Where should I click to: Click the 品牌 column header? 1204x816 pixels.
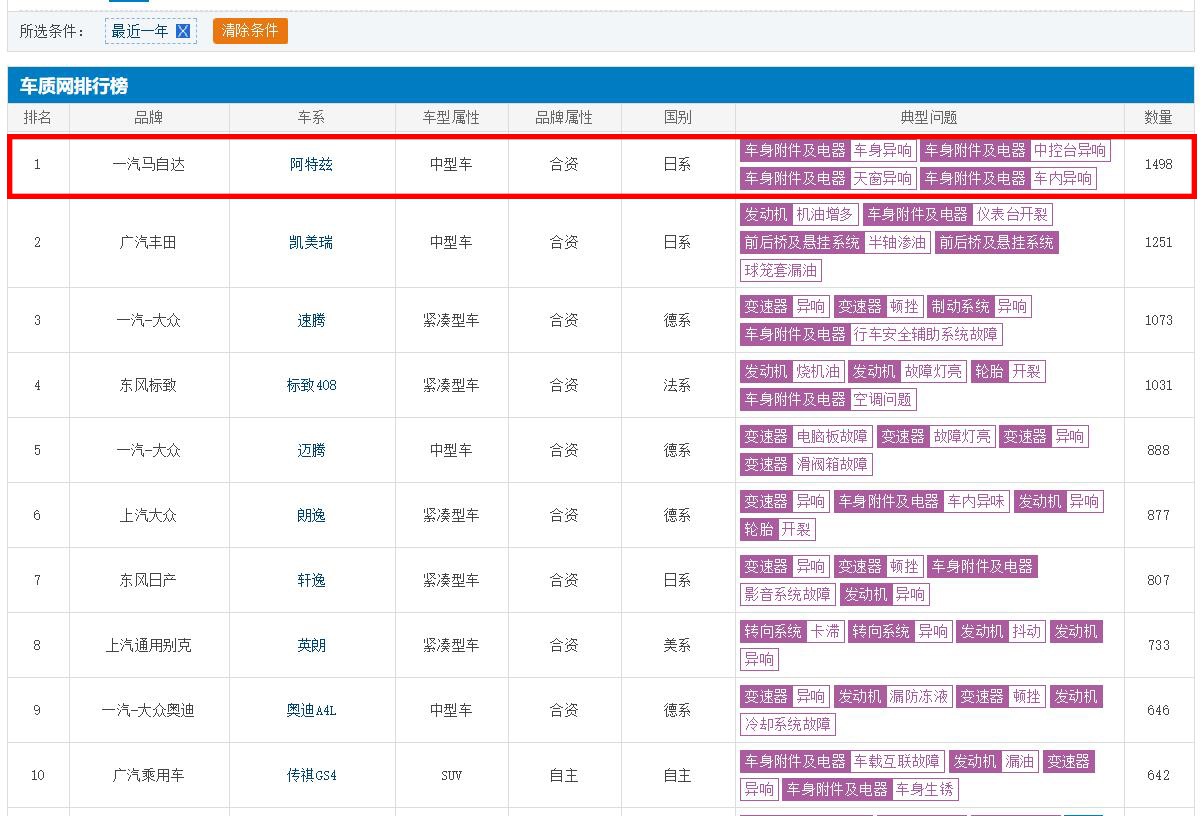149,117
